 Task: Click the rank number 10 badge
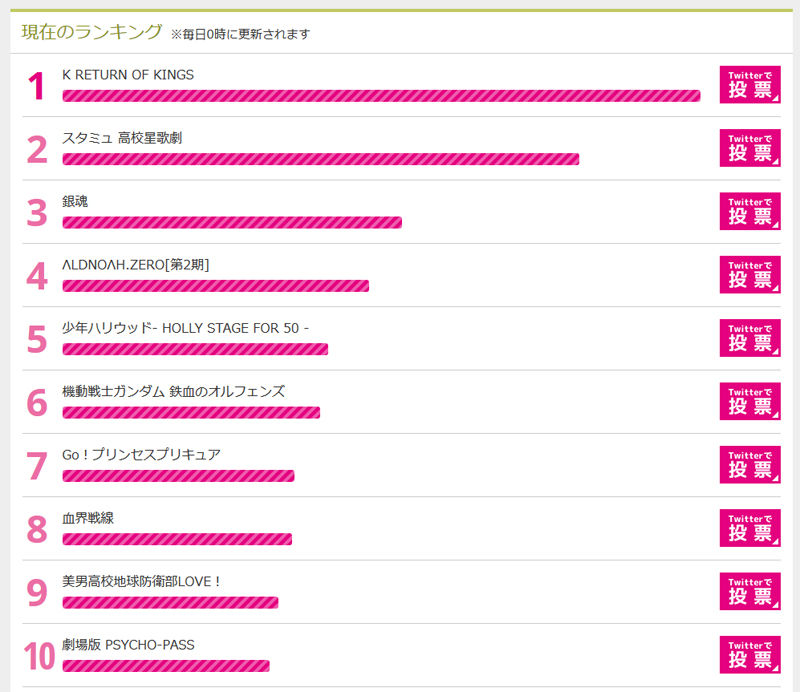point(39,656)
